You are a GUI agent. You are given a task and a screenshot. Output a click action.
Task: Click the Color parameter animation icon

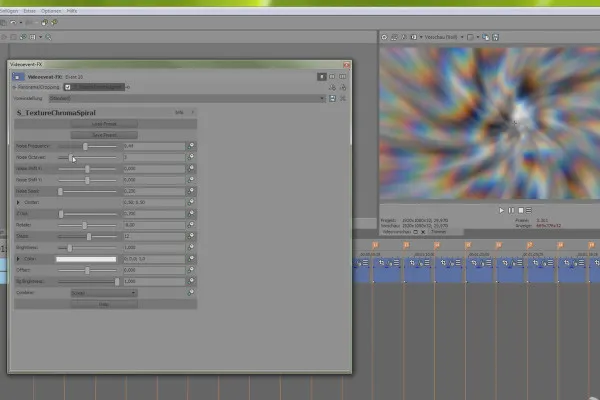pos(191,258)
